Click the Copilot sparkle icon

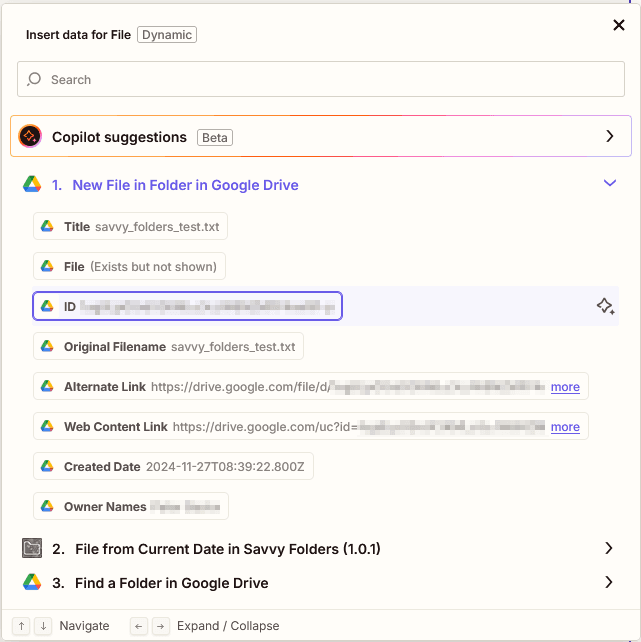tap(30, 136)
